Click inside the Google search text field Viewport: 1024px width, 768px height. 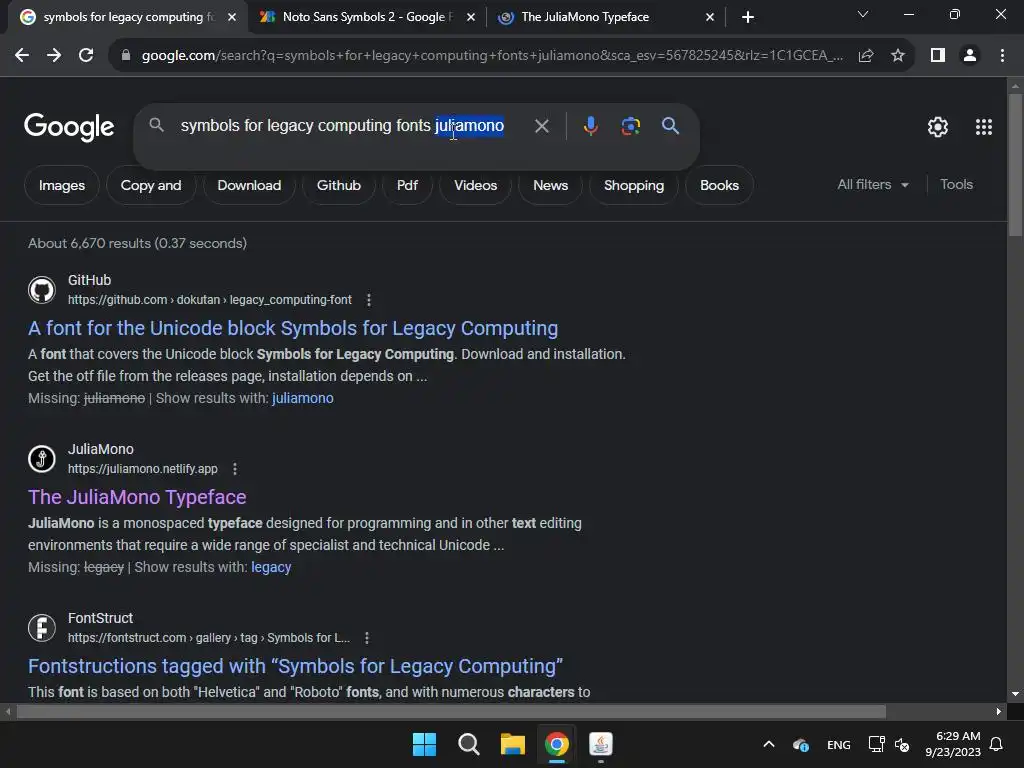(343, 125)
